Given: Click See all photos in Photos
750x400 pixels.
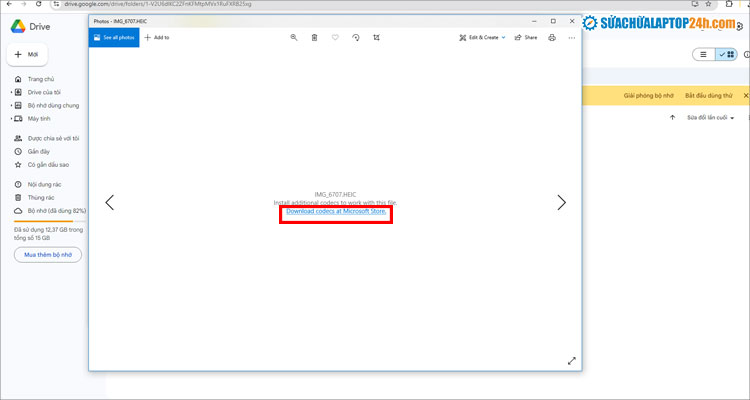Looking at the screenshot, I should (x=114, y=37).
